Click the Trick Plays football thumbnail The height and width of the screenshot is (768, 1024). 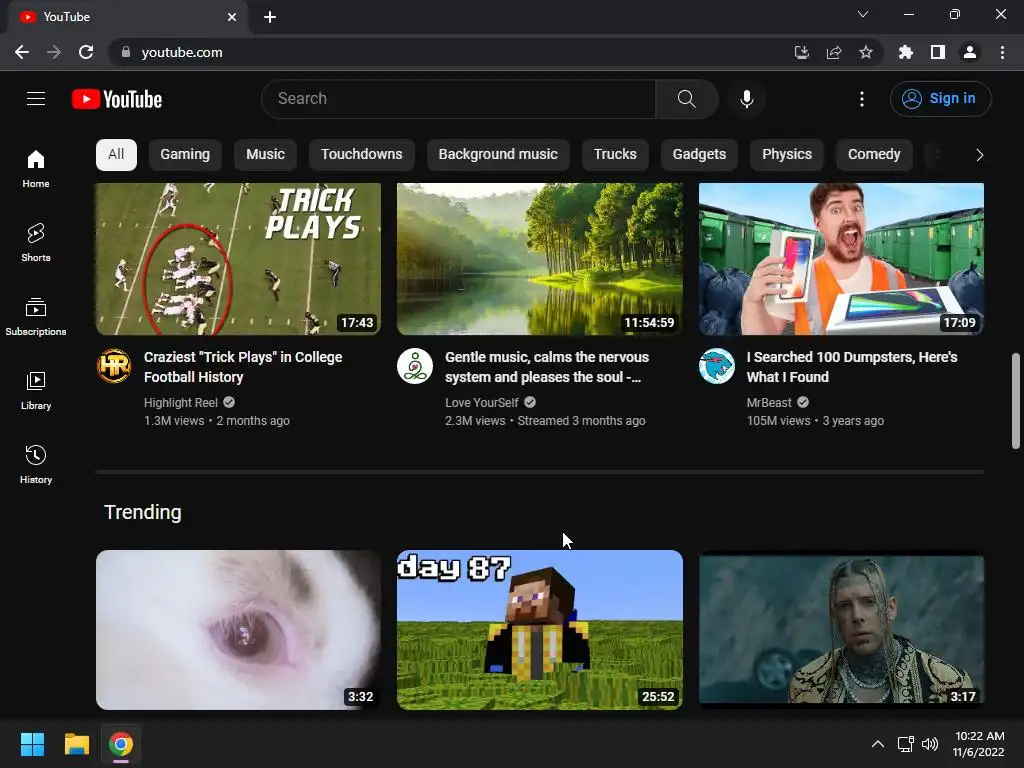tap(238, 259)
